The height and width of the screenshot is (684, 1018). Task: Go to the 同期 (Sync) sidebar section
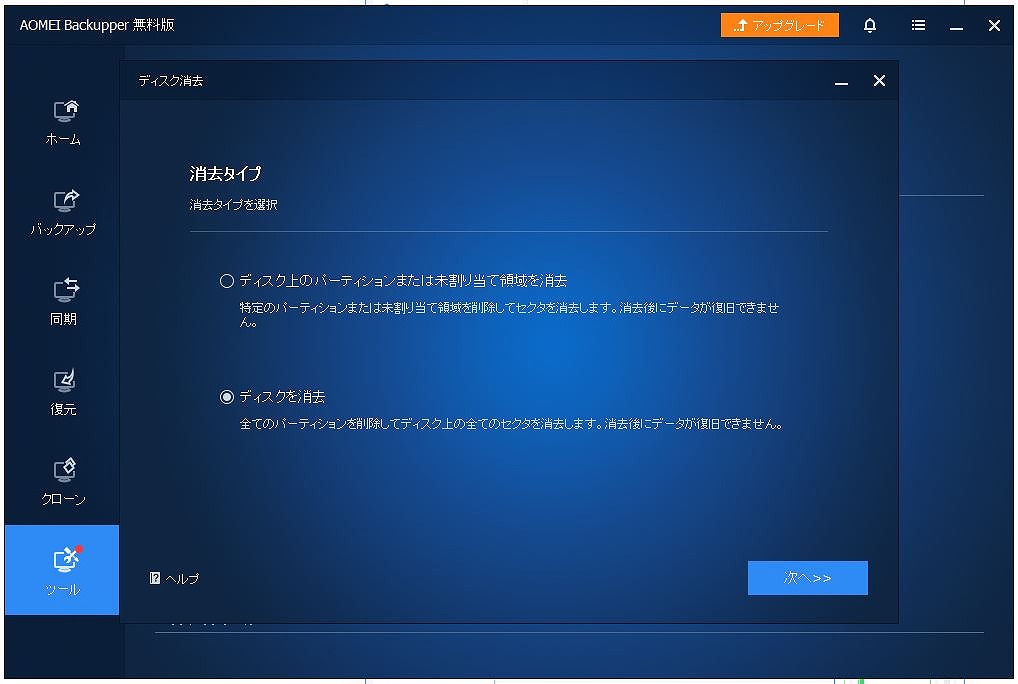[63, 302]
